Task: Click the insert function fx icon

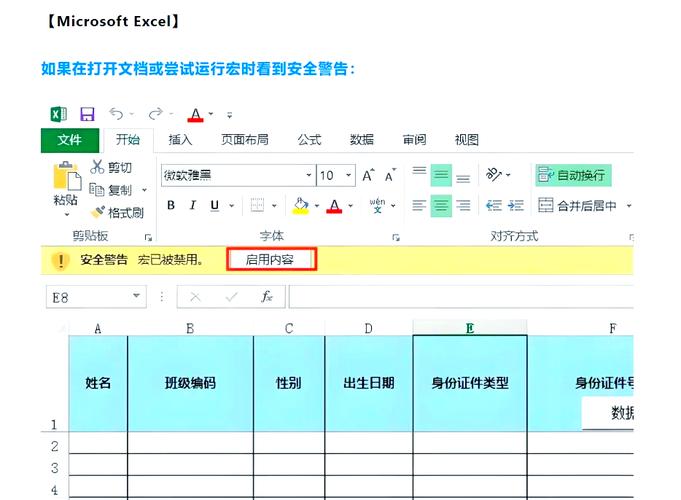Action: pyautogui.click(x=267, y=297)
